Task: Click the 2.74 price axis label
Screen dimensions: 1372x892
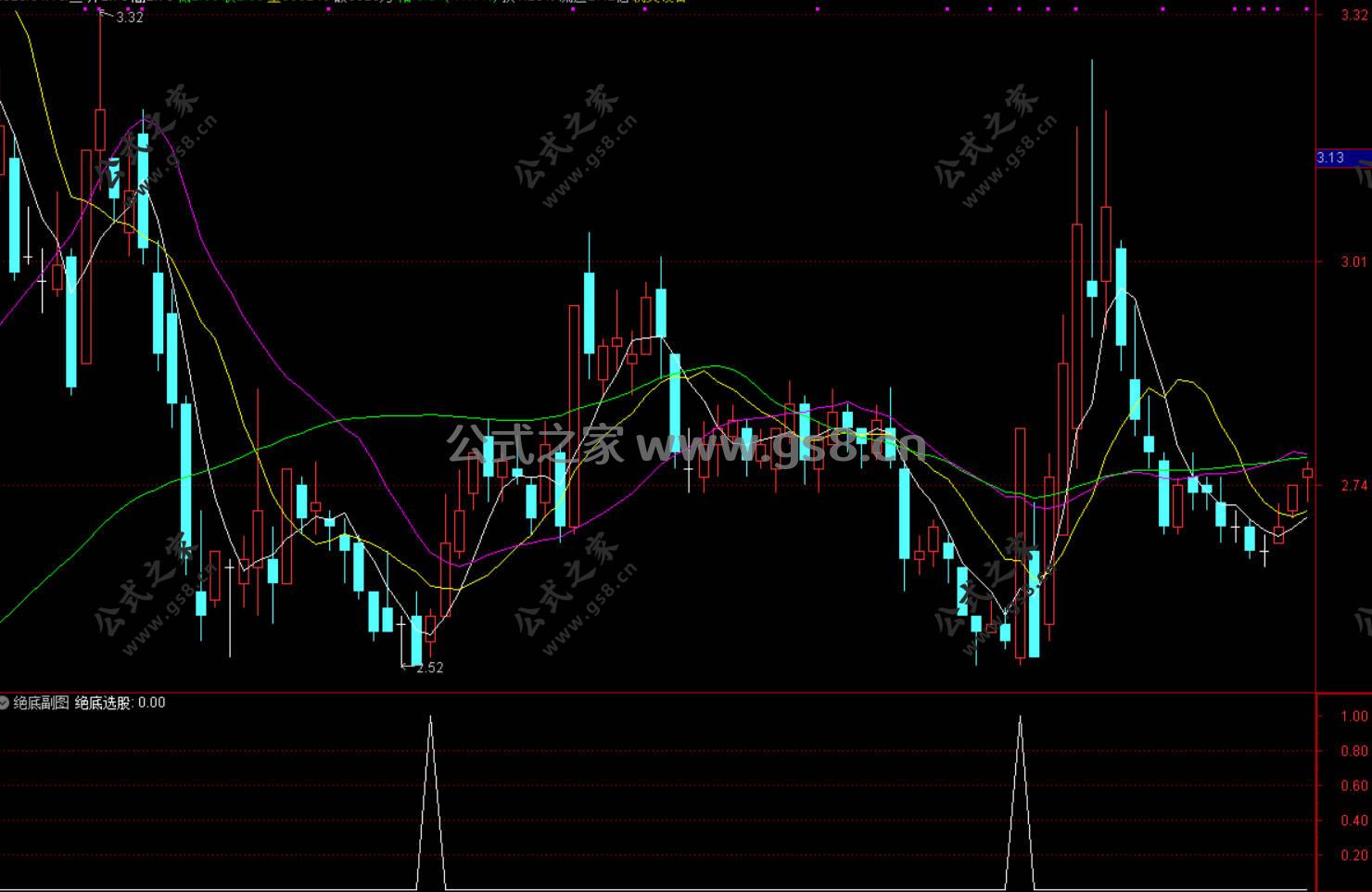Action: point(1354,485)
